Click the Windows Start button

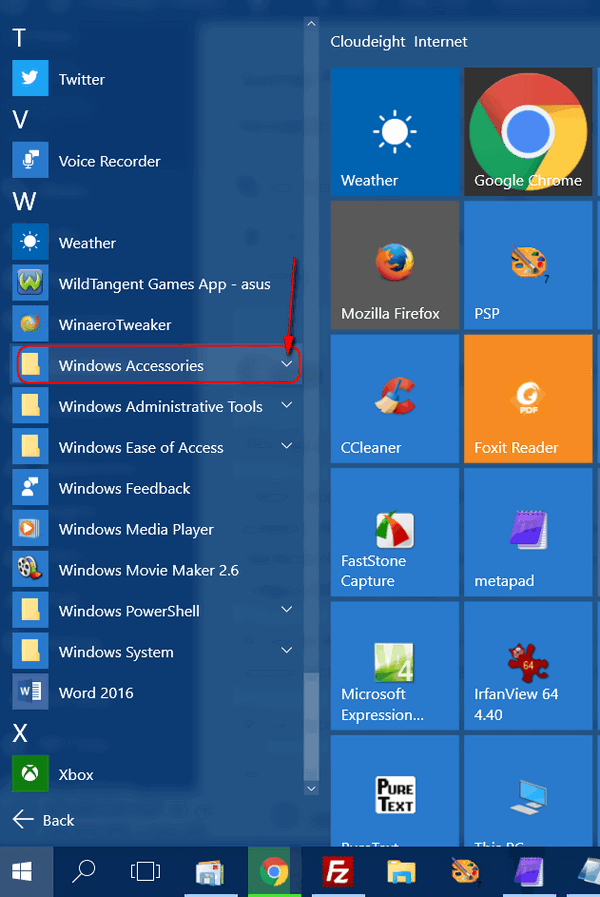(22, 871)
